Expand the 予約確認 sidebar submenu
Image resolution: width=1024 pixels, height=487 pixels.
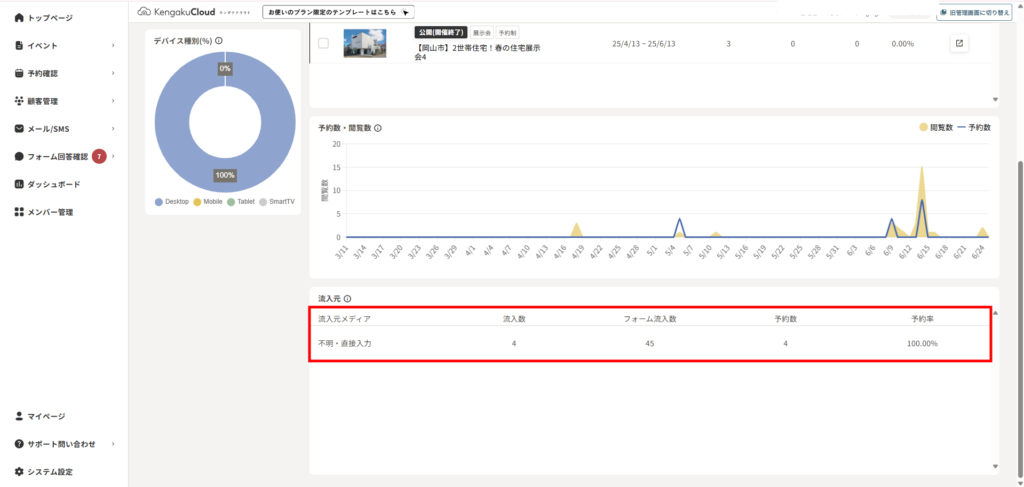click(x=113, y=73)
